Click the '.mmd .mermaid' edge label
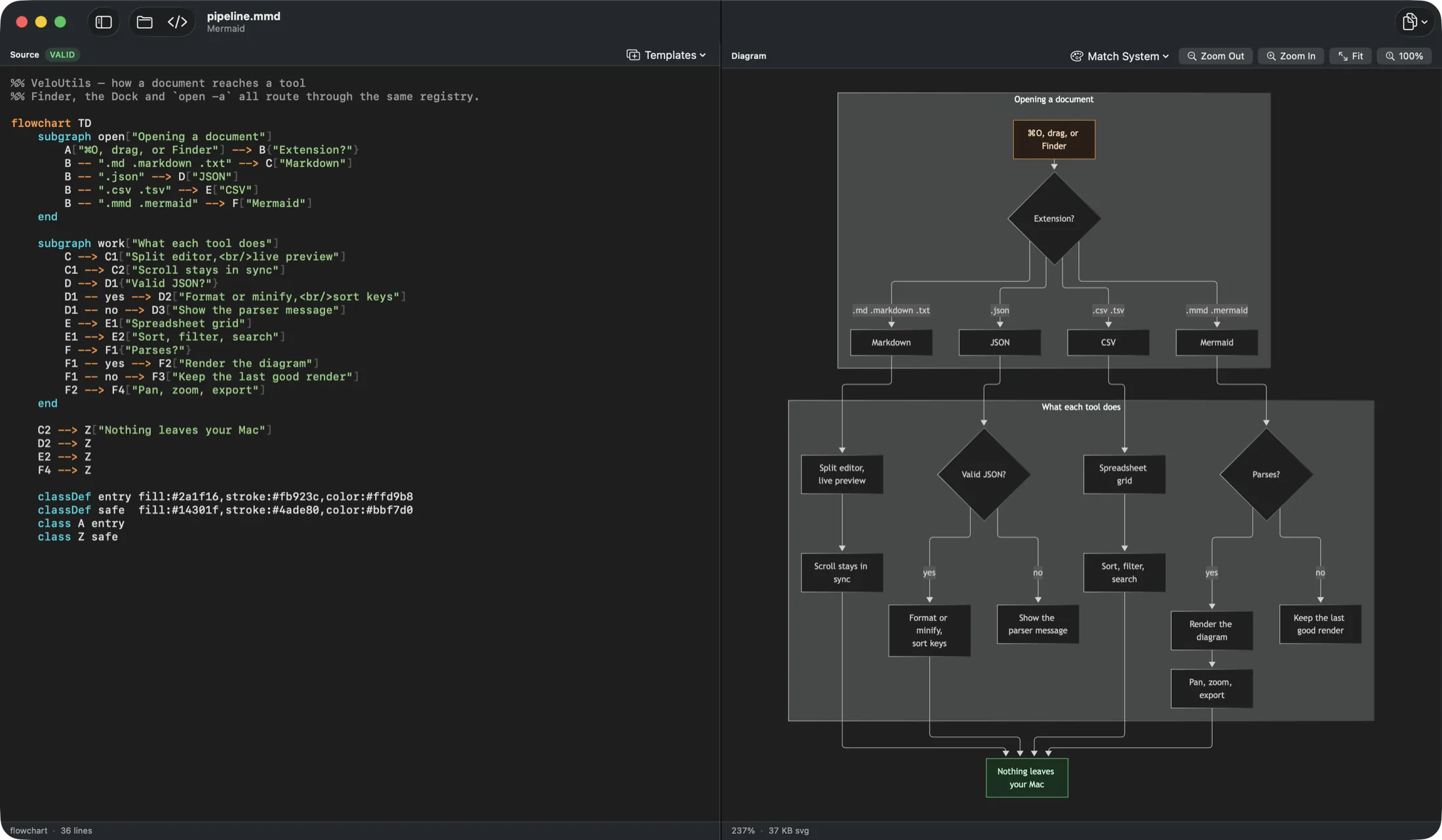The image size is (1442, 840). point(1217,311)
